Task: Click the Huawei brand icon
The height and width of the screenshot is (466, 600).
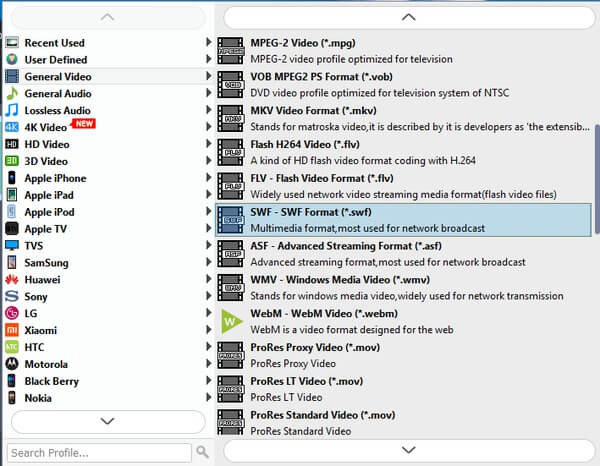Action: [12, 280]
